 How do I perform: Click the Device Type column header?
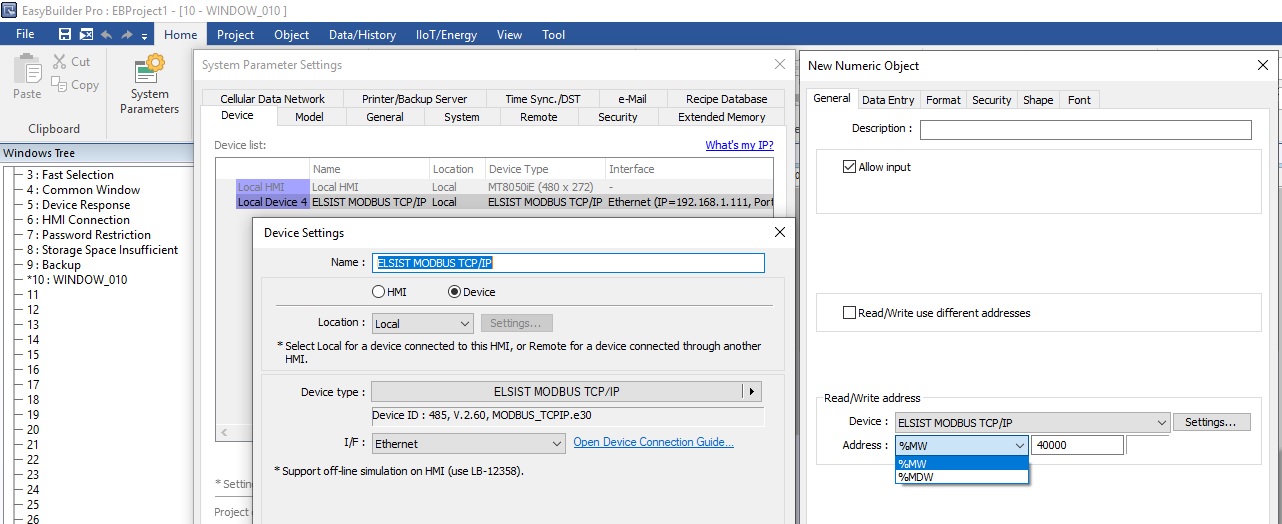coord(545,169)
